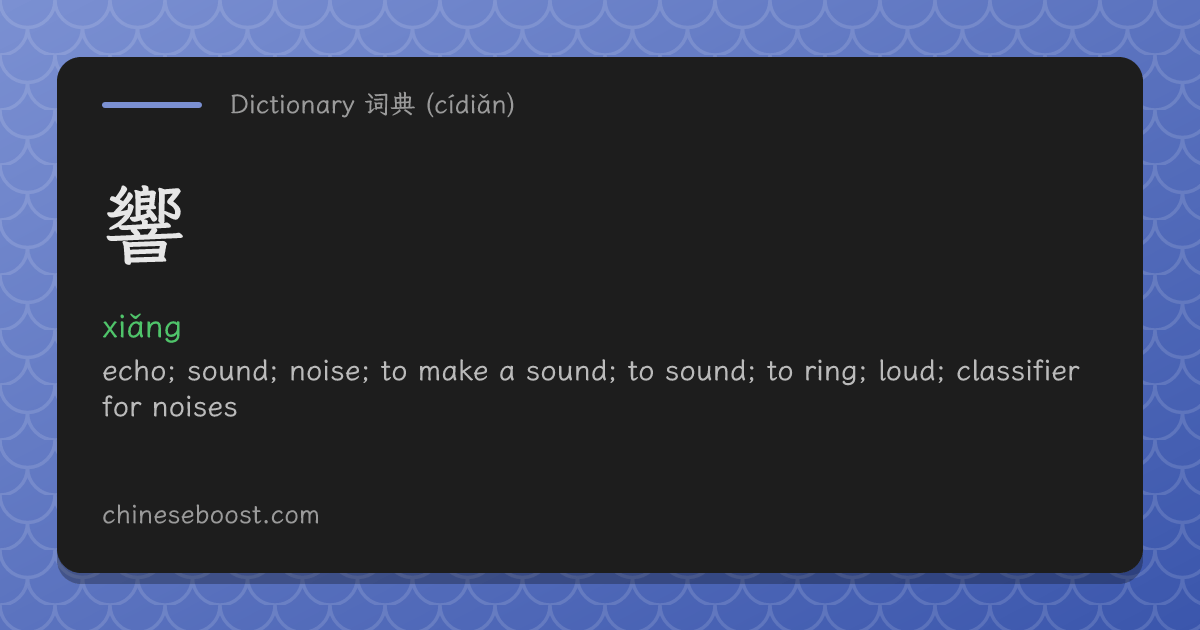Select the 词典 characters in the header
The width and height of the screenshot is (1200, 630).
(x=390, y=105)
